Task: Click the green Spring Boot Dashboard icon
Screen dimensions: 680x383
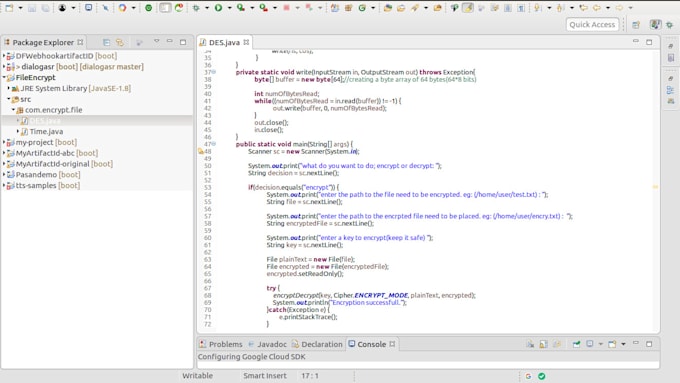Action: 148,8
